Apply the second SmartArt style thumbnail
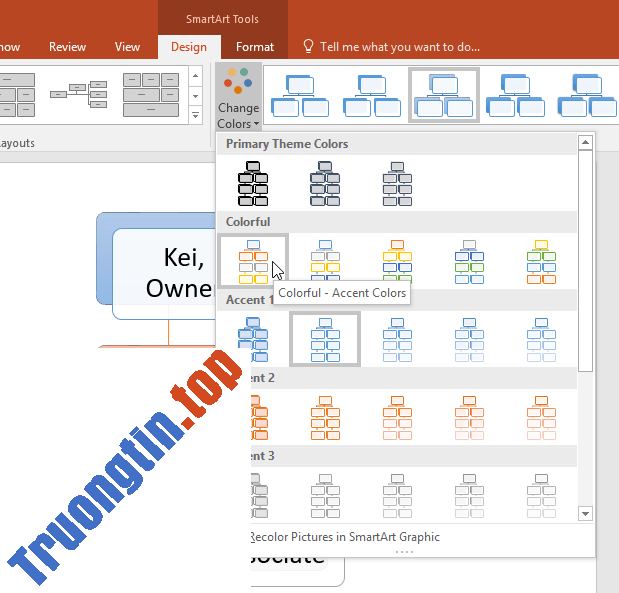Screen dimensions: 619x593 point(372,95)
